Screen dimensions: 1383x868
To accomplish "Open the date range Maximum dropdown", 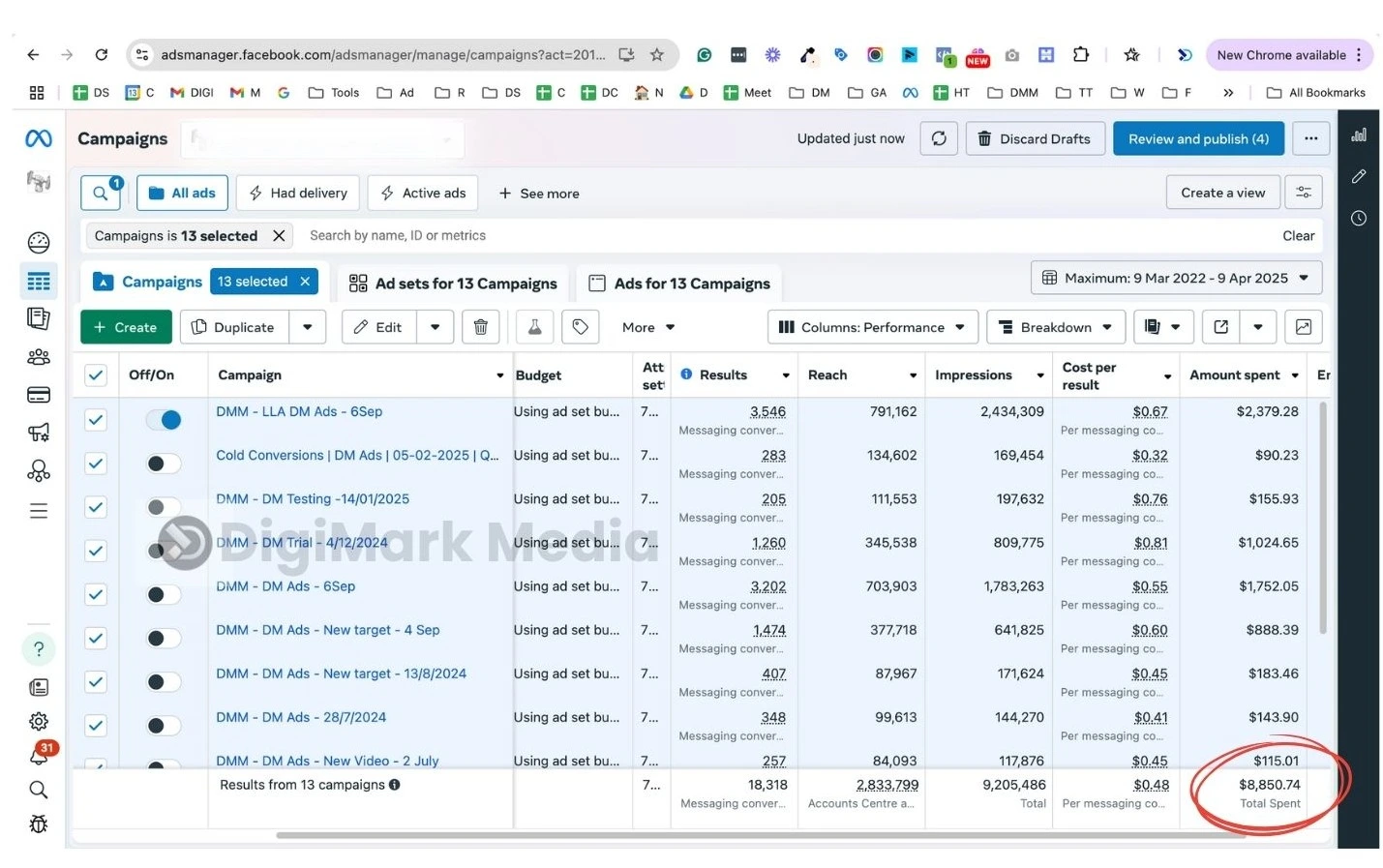I will [x=1176, y=278].
